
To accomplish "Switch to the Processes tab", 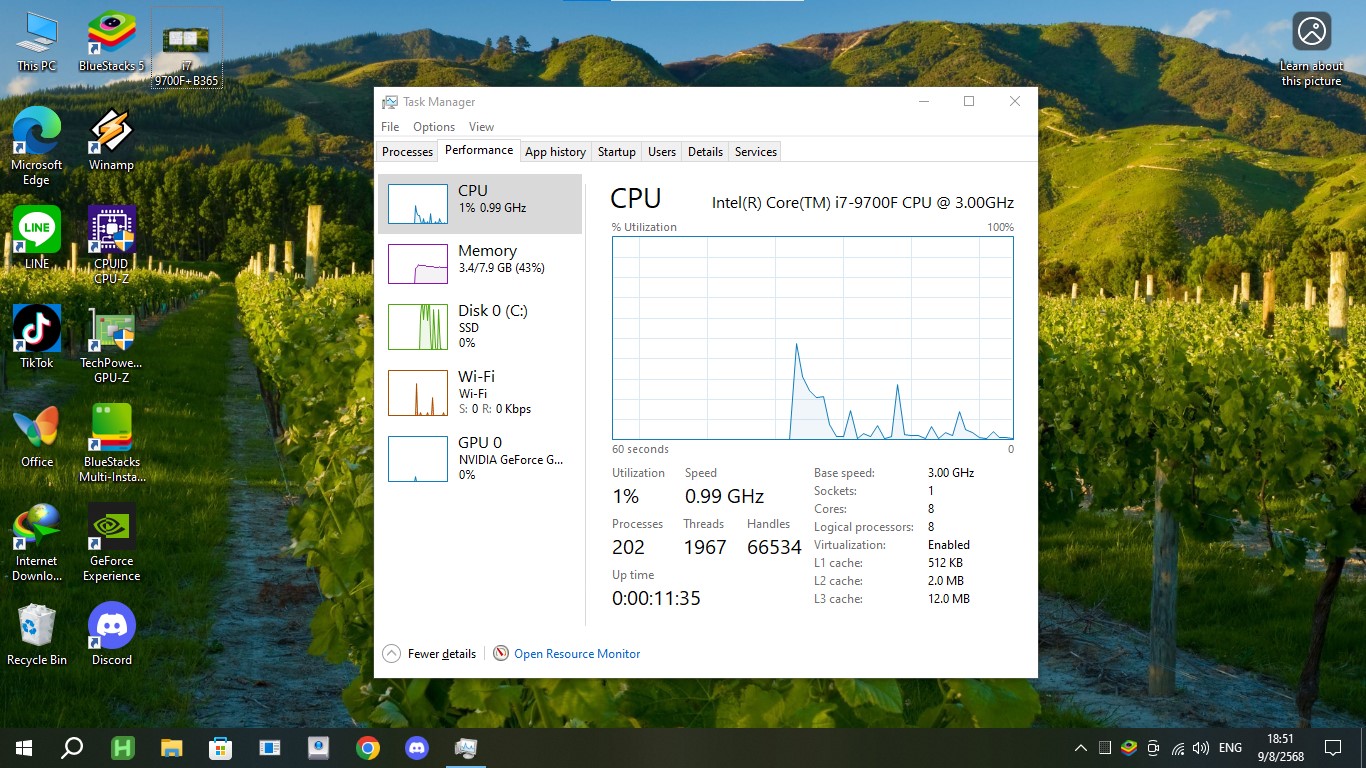I will click(408, 152).
